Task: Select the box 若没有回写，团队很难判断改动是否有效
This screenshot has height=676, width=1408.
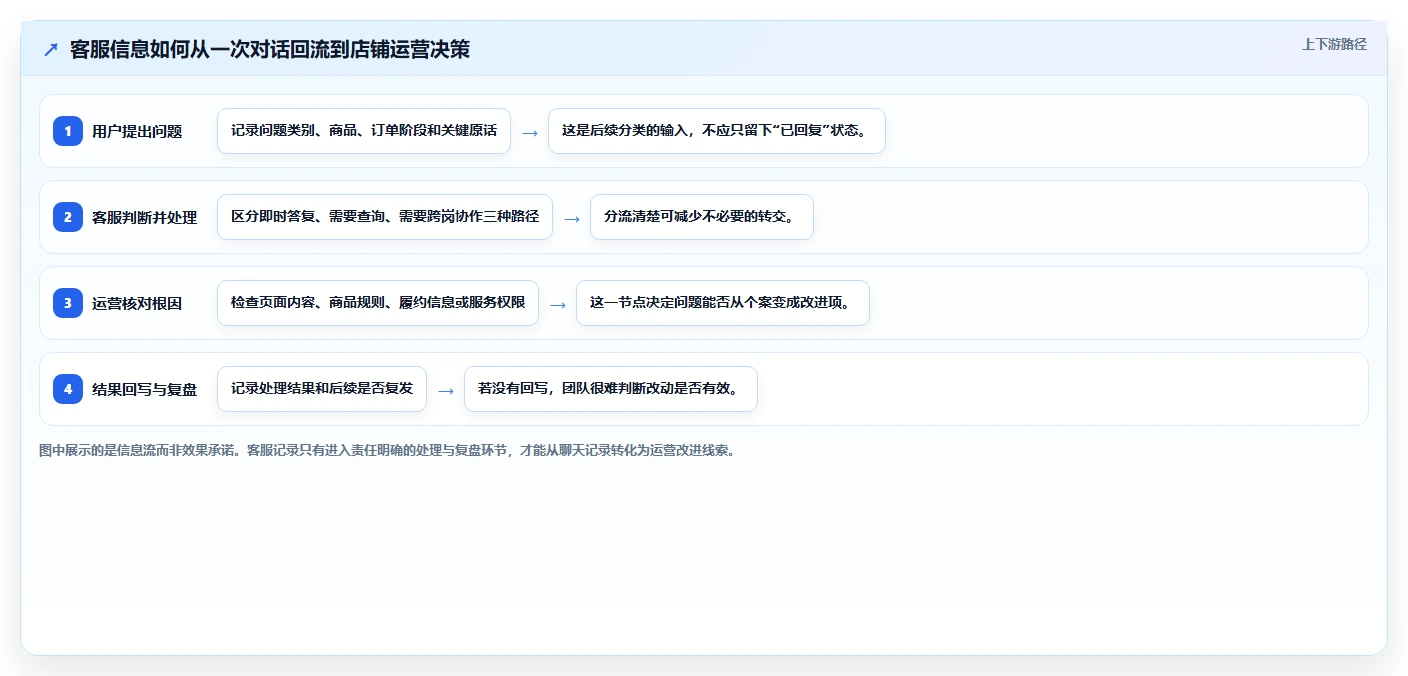Action: 611,389
